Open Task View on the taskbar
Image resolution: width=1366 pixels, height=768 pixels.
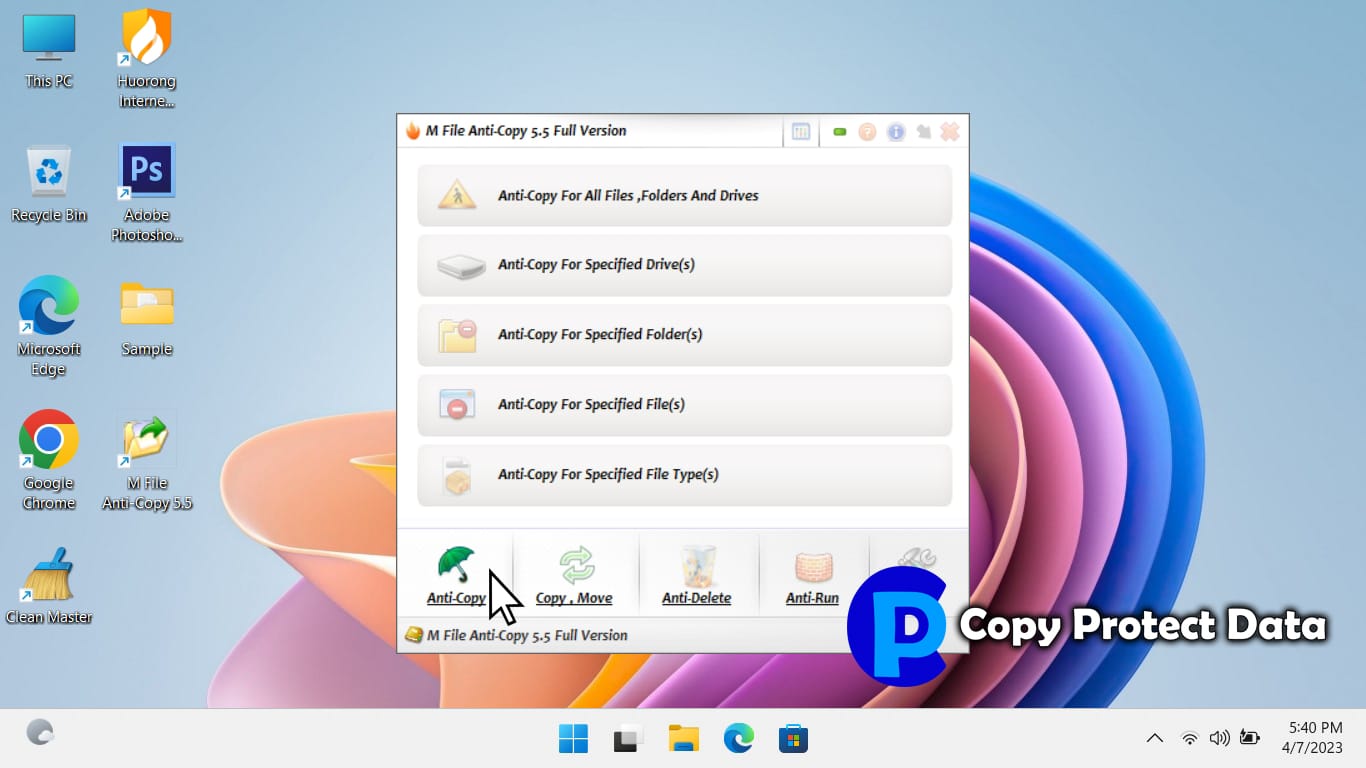click(628, 739)
